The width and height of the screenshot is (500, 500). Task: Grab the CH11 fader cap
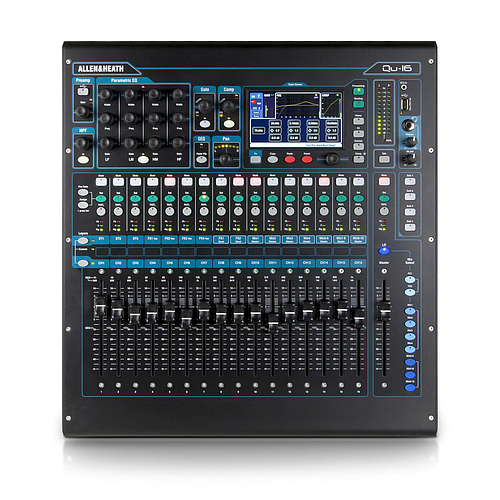273,323
